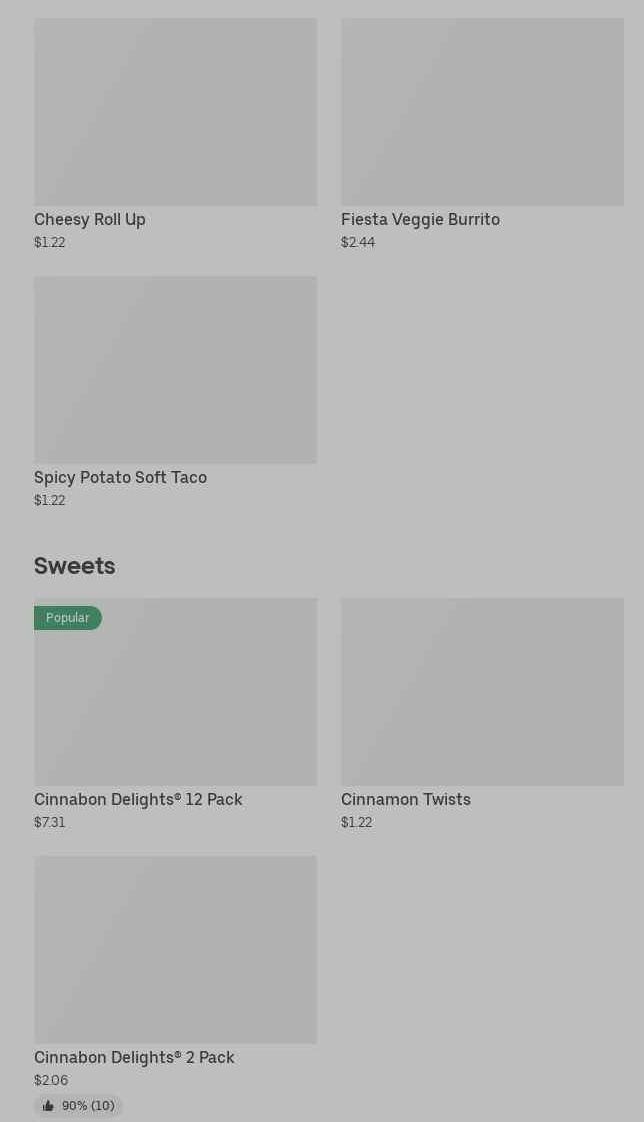Screen dimensions: 644x1122
Task: Click the Cheesy Roll Up item image
Action: point(175,111)
